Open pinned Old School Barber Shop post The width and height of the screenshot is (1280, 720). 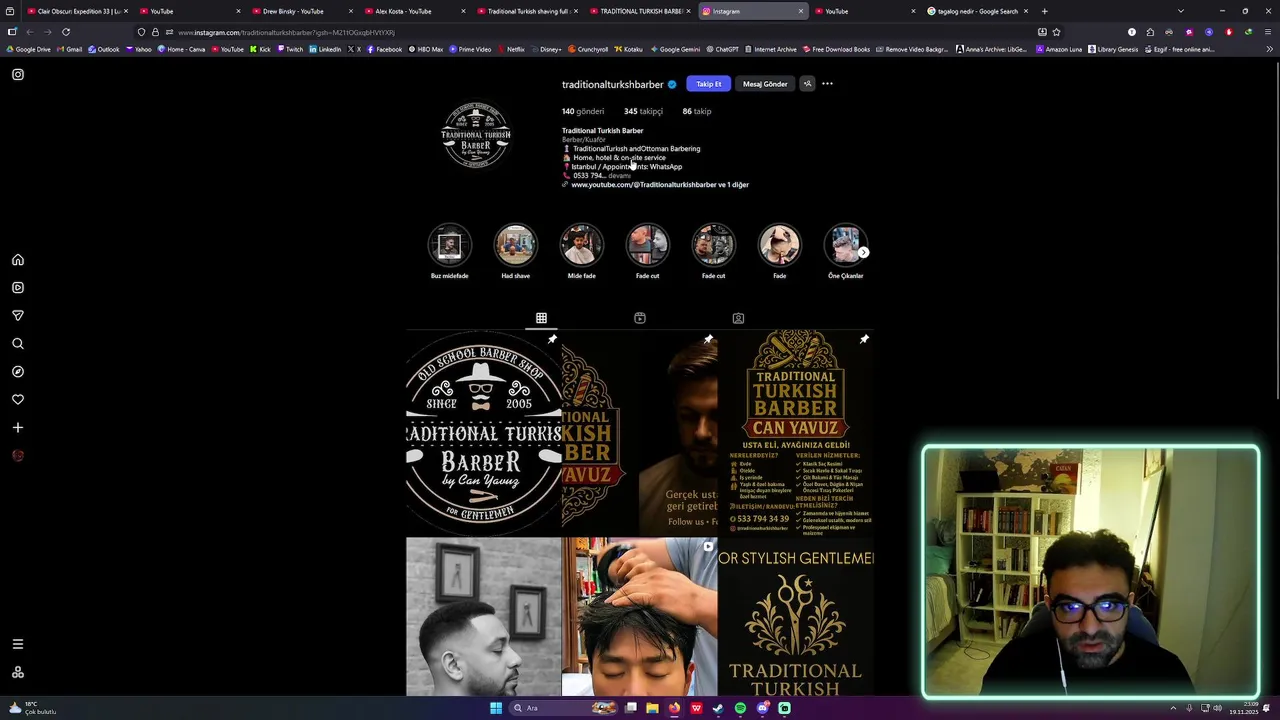point(483,432)
